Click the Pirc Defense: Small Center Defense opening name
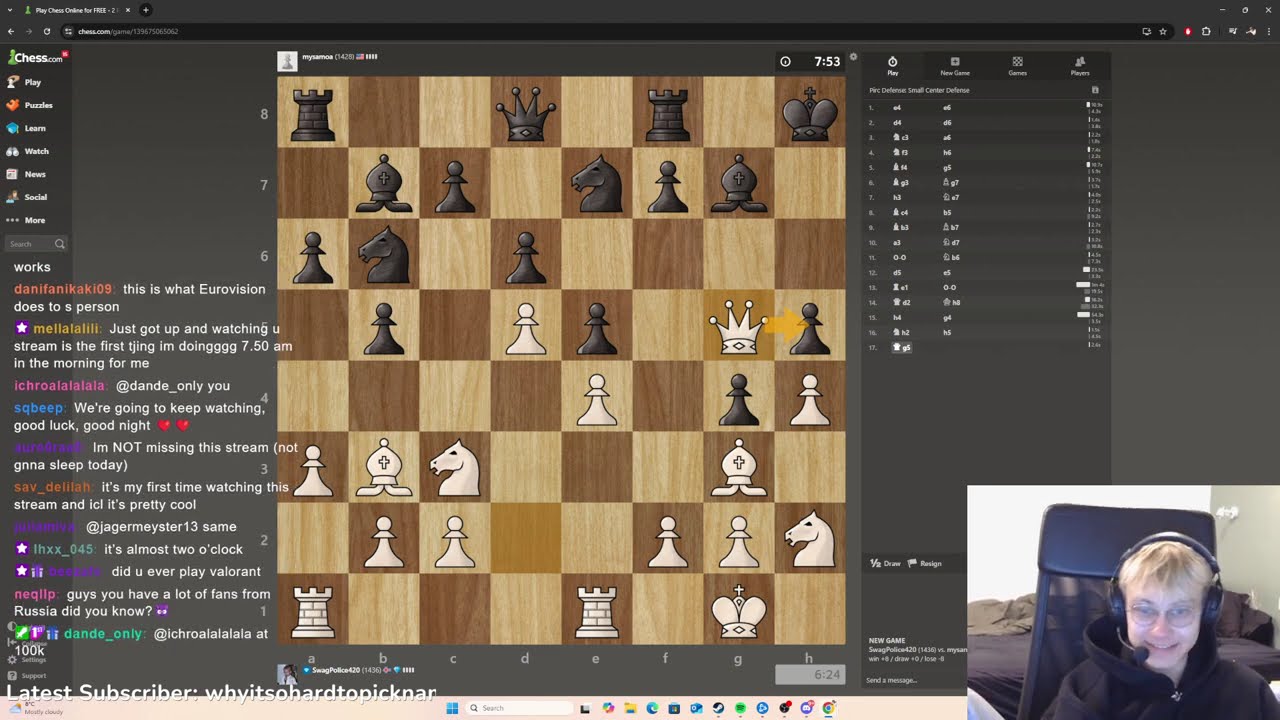The width and height of the screenshot is (1280, 720). pyautogui.click(x=919, y=90)
